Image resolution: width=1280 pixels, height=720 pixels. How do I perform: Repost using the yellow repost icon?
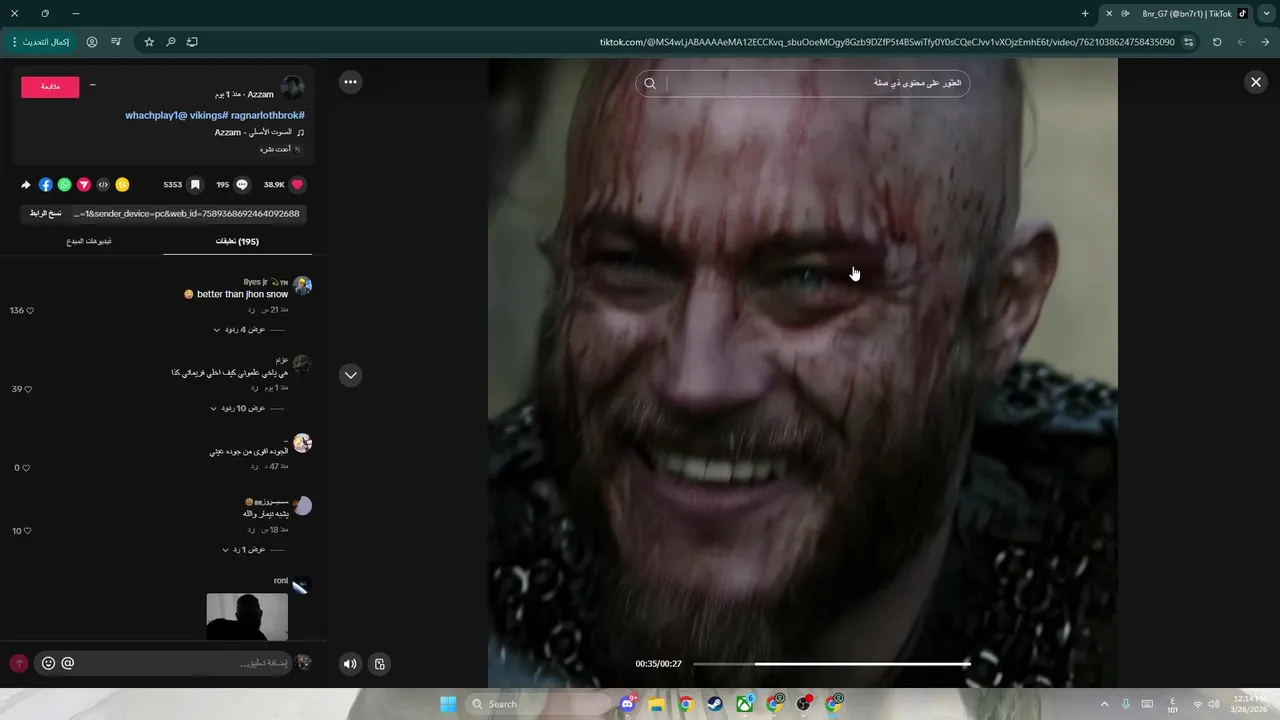(122, 185)
